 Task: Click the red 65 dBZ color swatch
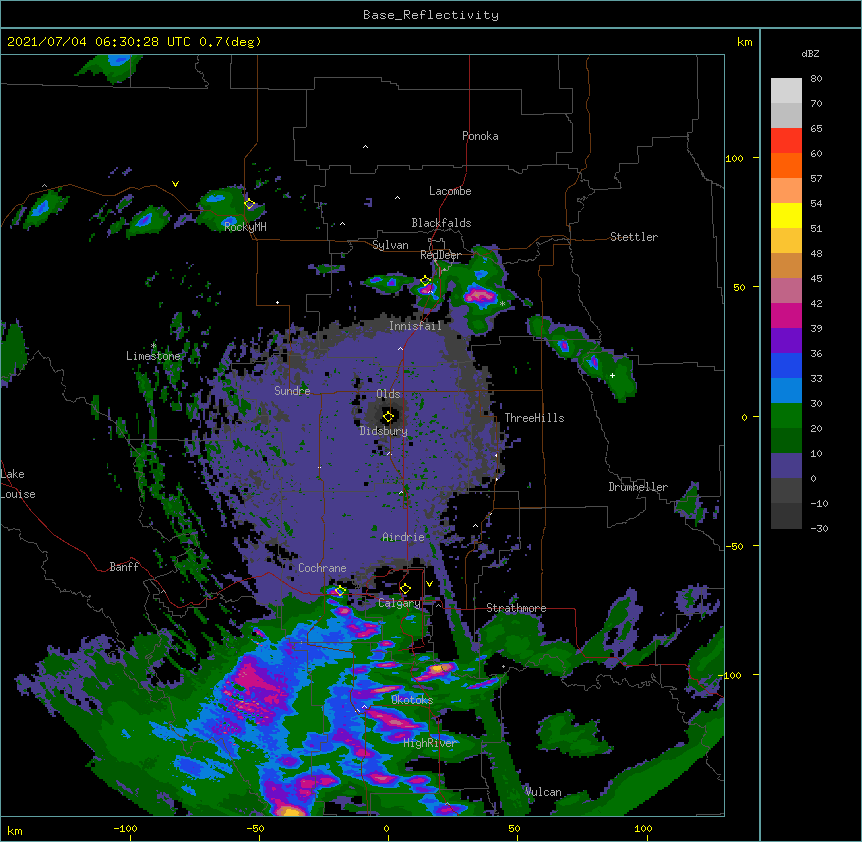tap(786, 141)
